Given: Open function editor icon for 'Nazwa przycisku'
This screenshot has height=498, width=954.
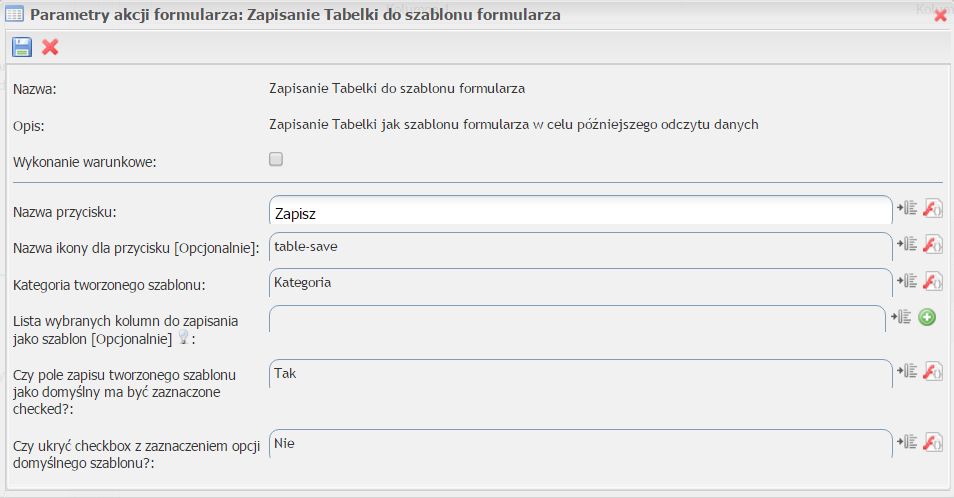Looking at the screenshot, I should (932, 208).
